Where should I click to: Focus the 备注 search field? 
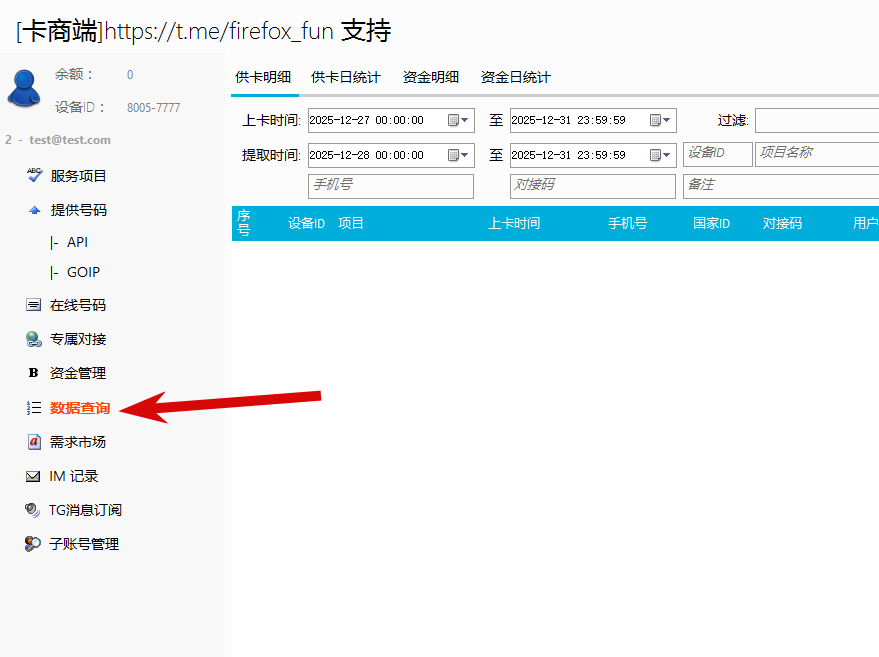[x=781, y=186]
